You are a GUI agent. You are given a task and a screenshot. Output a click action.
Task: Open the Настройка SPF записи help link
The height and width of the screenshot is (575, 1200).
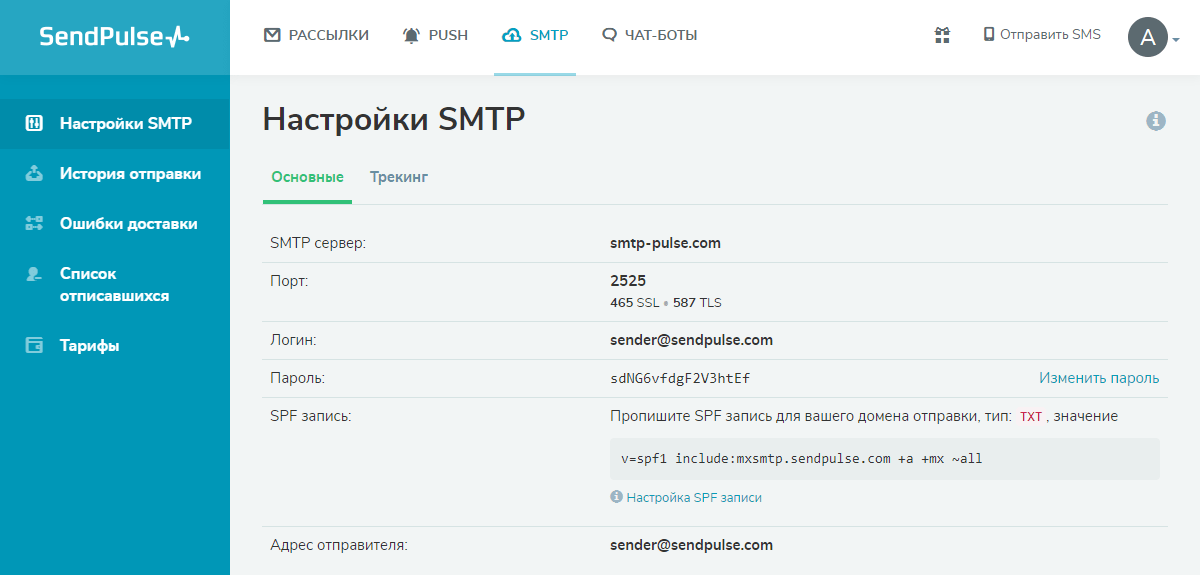tap(694, 497)
